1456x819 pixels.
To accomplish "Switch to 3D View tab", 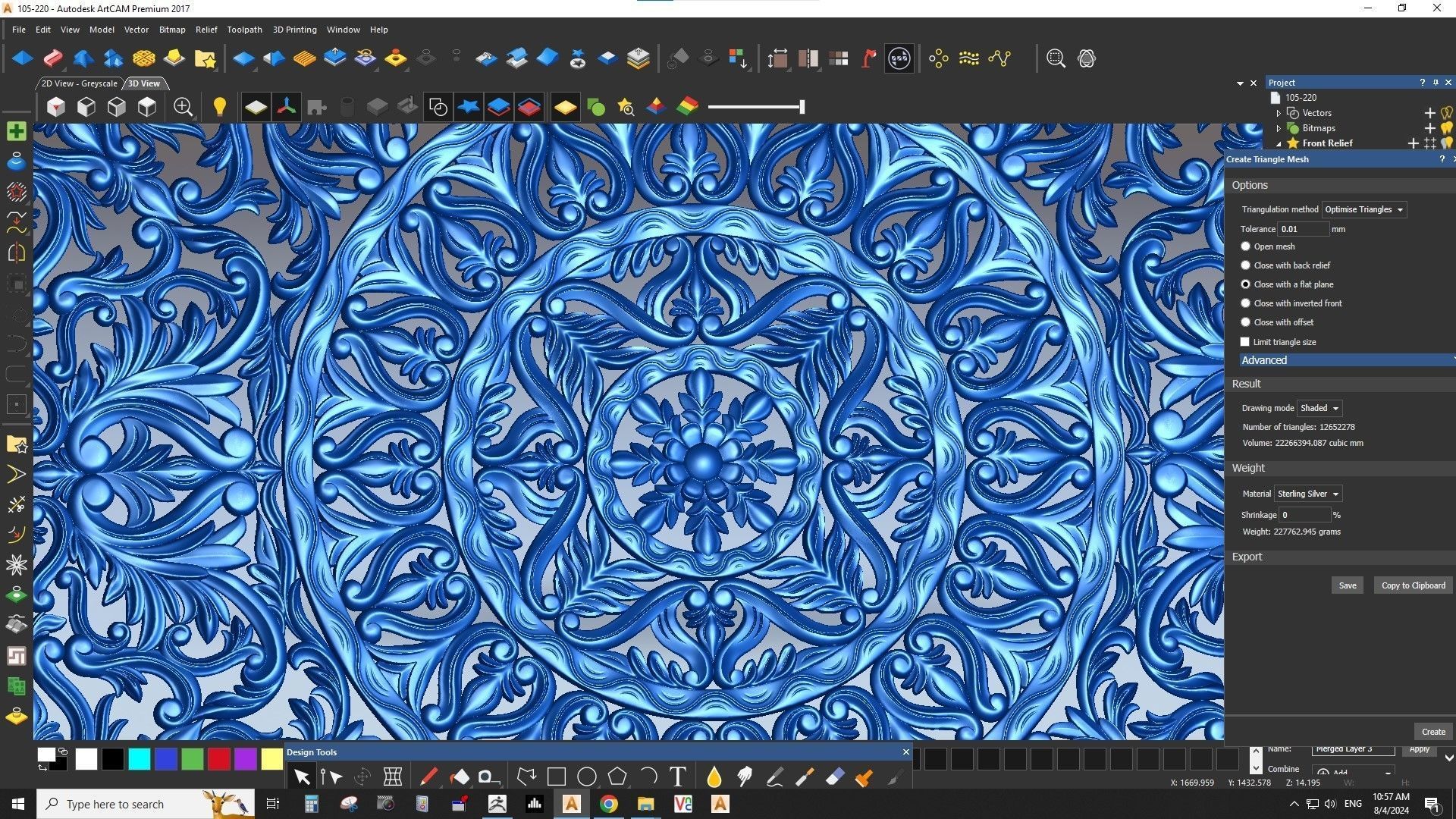I will coord(144,83).
